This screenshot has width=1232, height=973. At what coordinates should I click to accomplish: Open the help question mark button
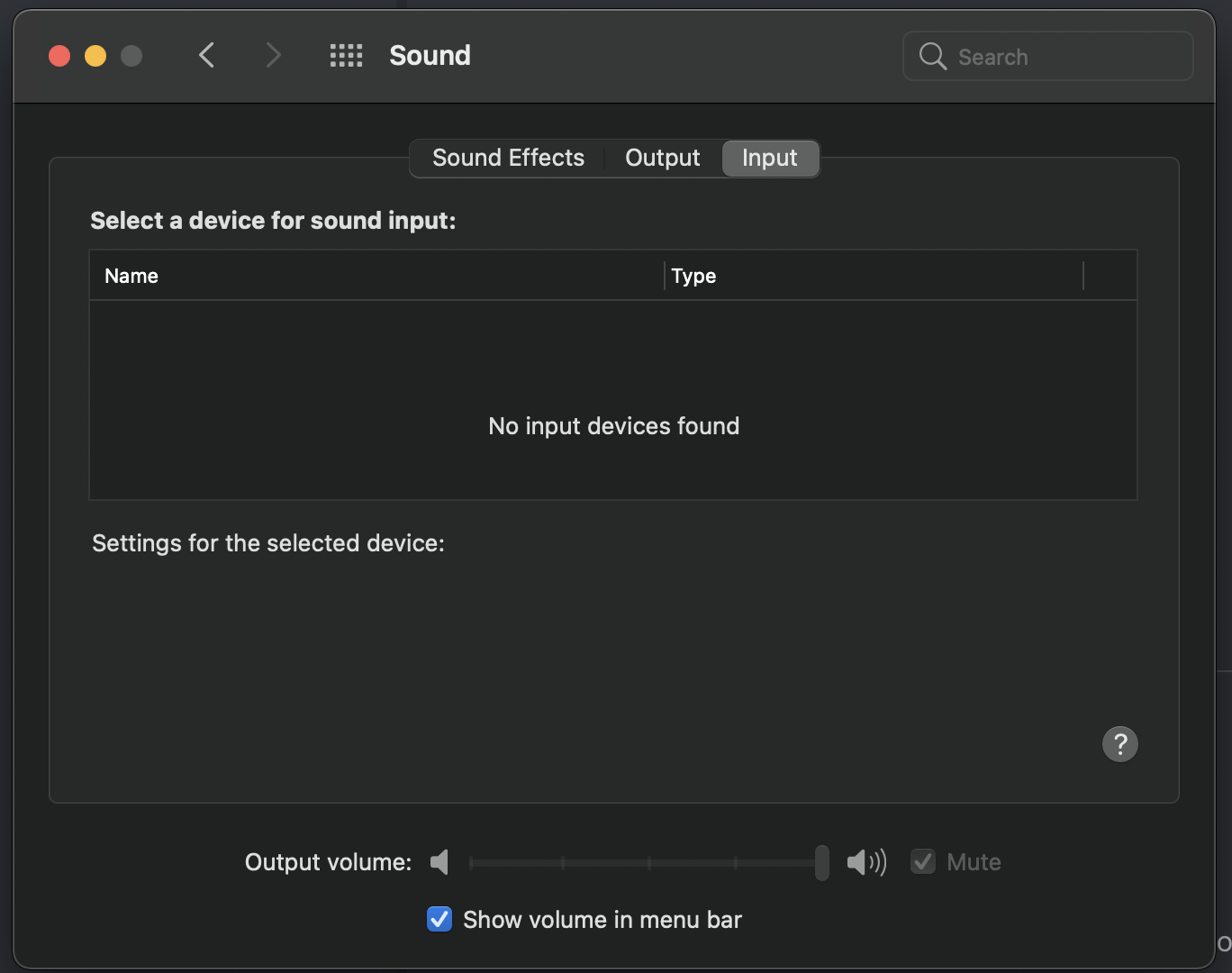click(1119, 743)
